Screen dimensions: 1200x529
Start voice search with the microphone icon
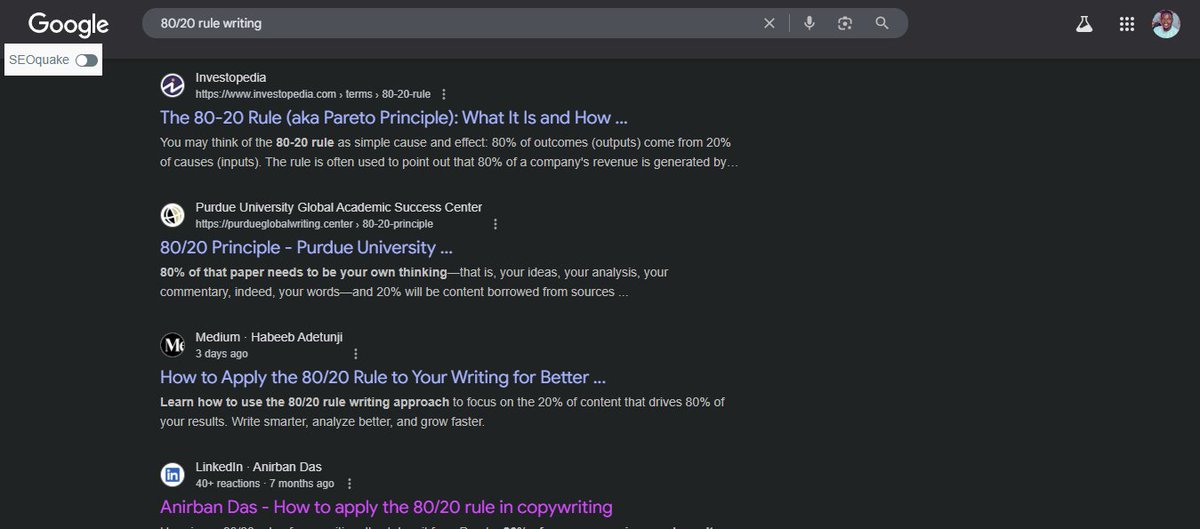pyautogui.click(x=809, y=23)
